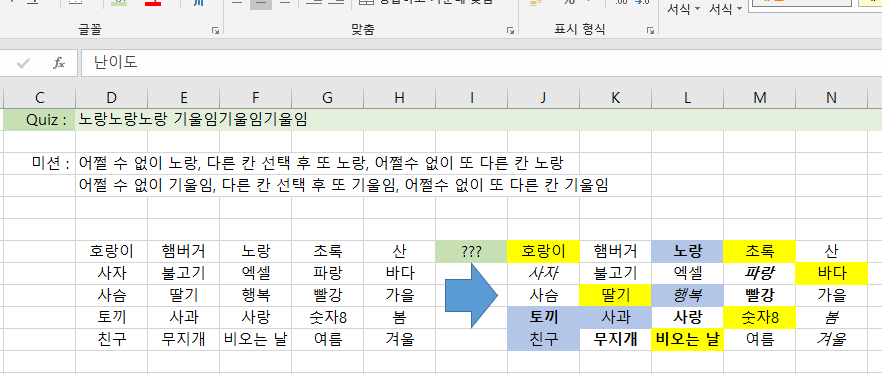Select column K header
882x374 pixels.
[615, 98]
